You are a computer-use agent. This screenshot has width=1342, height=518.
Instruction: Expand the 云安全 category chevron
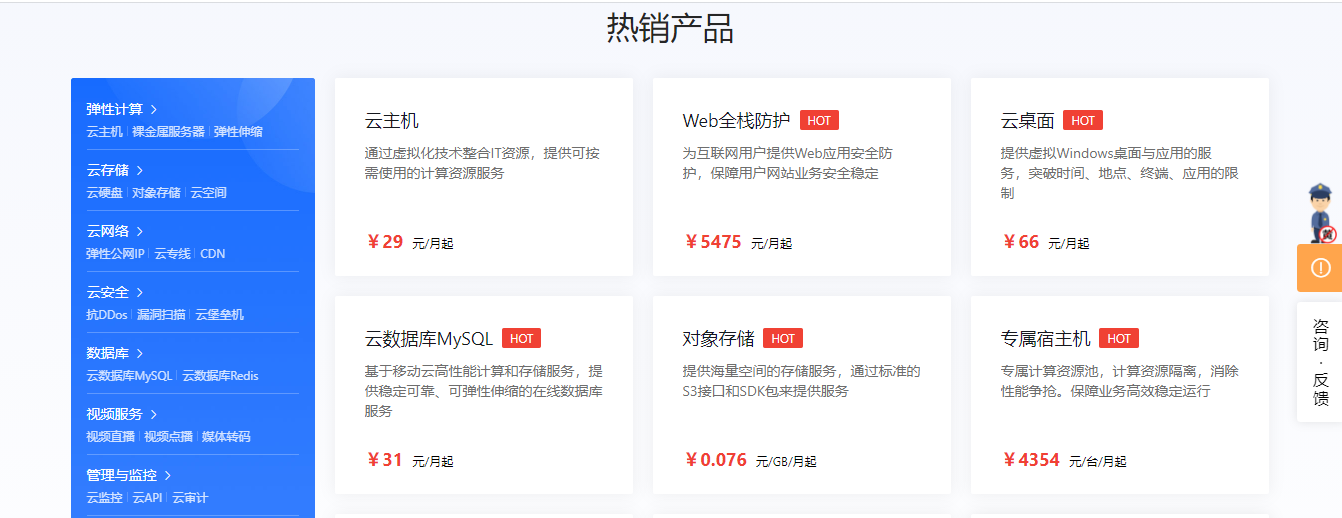(x=140, y=292)
